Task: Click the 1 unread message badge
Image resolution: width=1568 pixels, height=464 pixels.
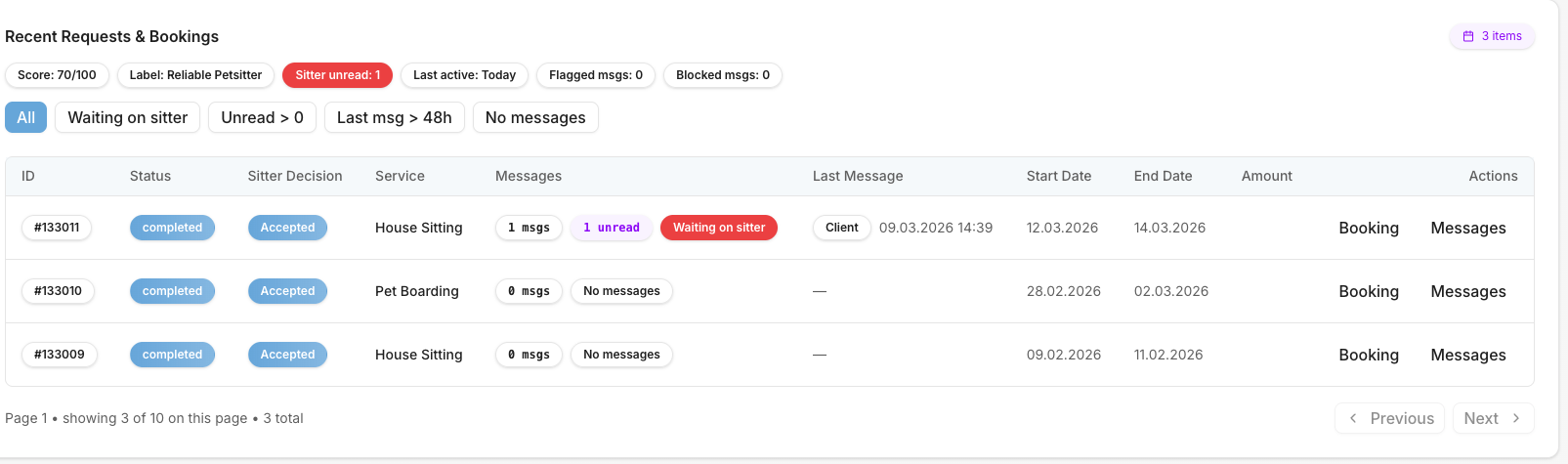Action: (x=611, y=228)
